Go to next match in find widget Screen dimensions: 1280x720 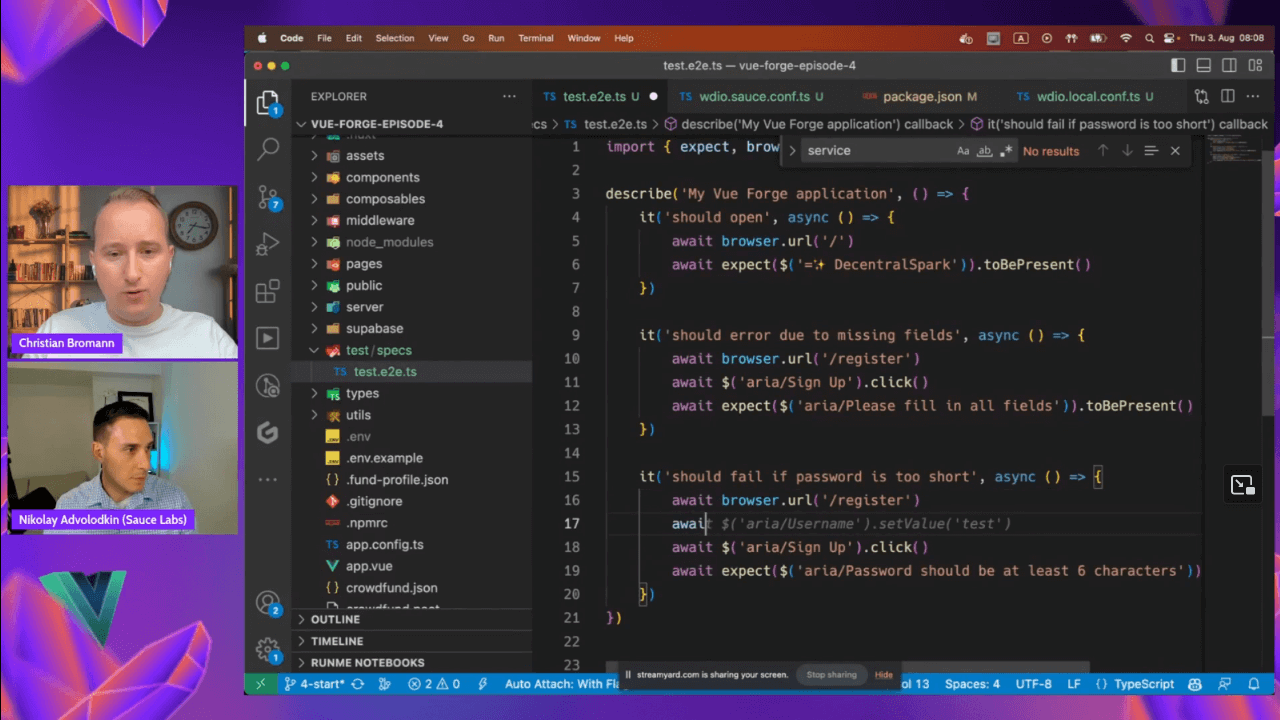coord(1127,151)
